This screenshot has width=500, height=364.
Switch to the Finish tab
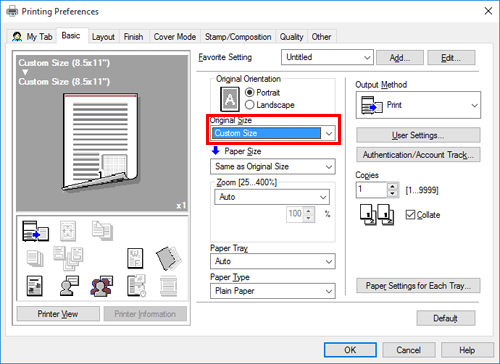coord(133,37)
